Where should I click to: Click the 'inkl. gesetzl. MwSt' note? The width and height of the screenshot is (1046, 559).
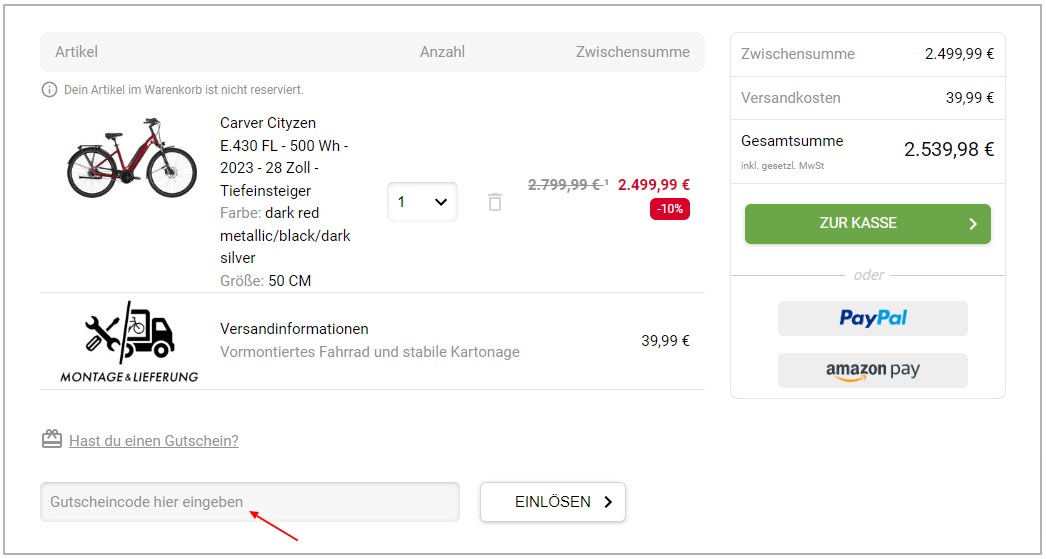pyautogui.click(x=782, y=165)
